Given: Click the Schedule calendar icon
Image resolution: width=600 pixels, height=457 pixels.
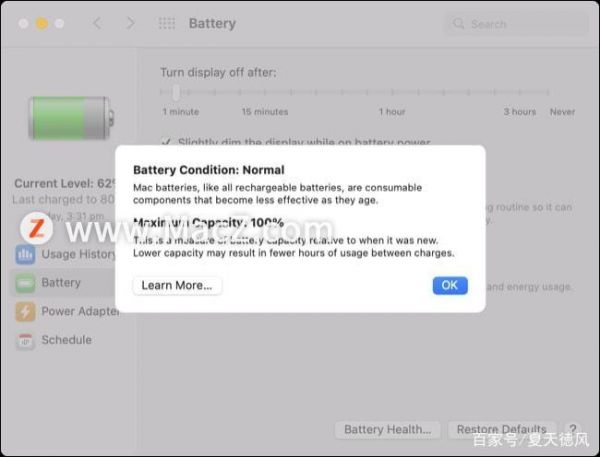Looking at the screenshot, I should (x=25, y=340).
